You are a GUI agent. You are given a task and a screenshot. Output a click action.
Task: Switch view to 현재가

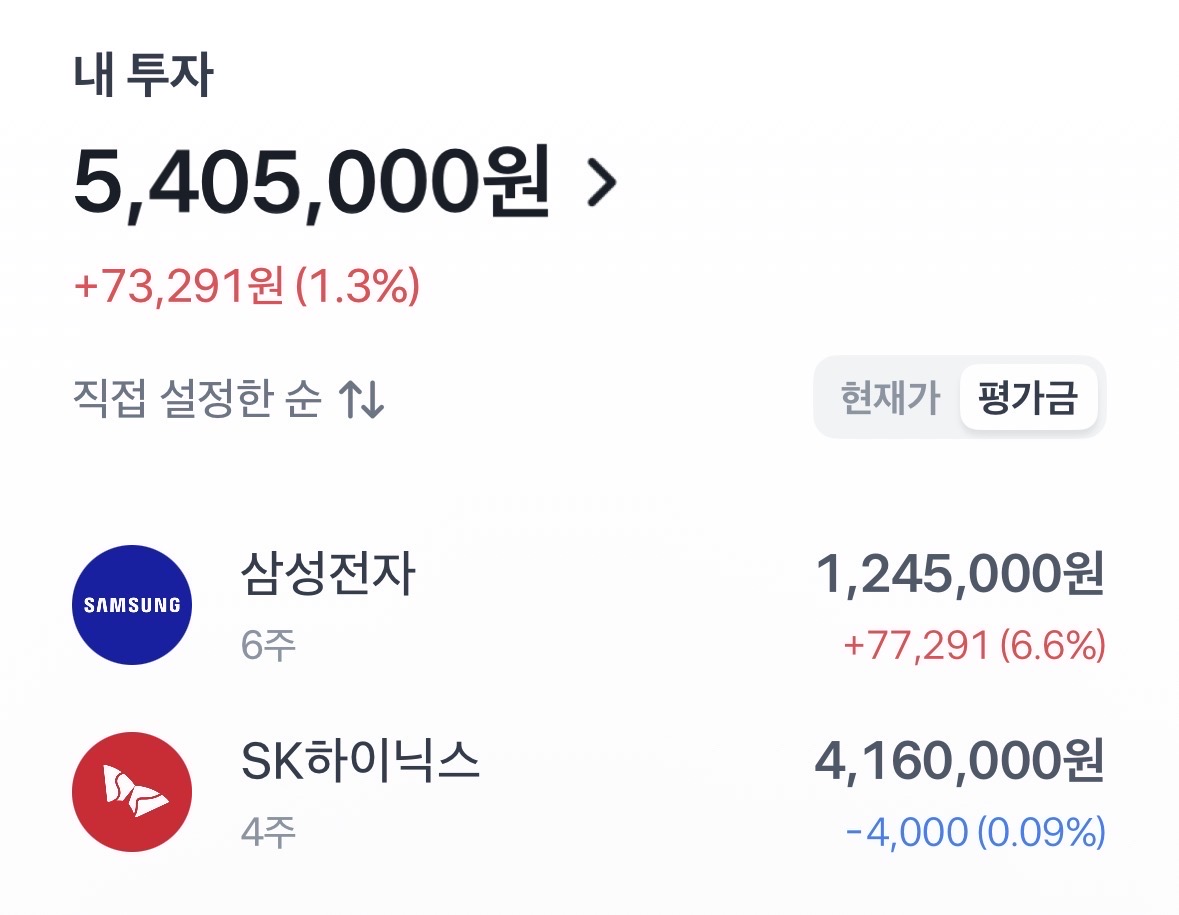pyautogui.click(x=890, y=398)
